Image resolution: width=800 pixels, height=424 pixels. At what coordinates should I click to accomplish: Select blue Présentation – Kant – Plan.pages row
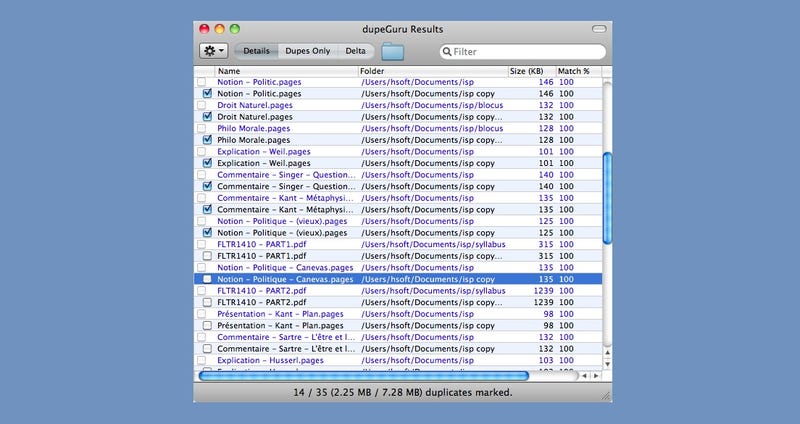tap(398, 314)
